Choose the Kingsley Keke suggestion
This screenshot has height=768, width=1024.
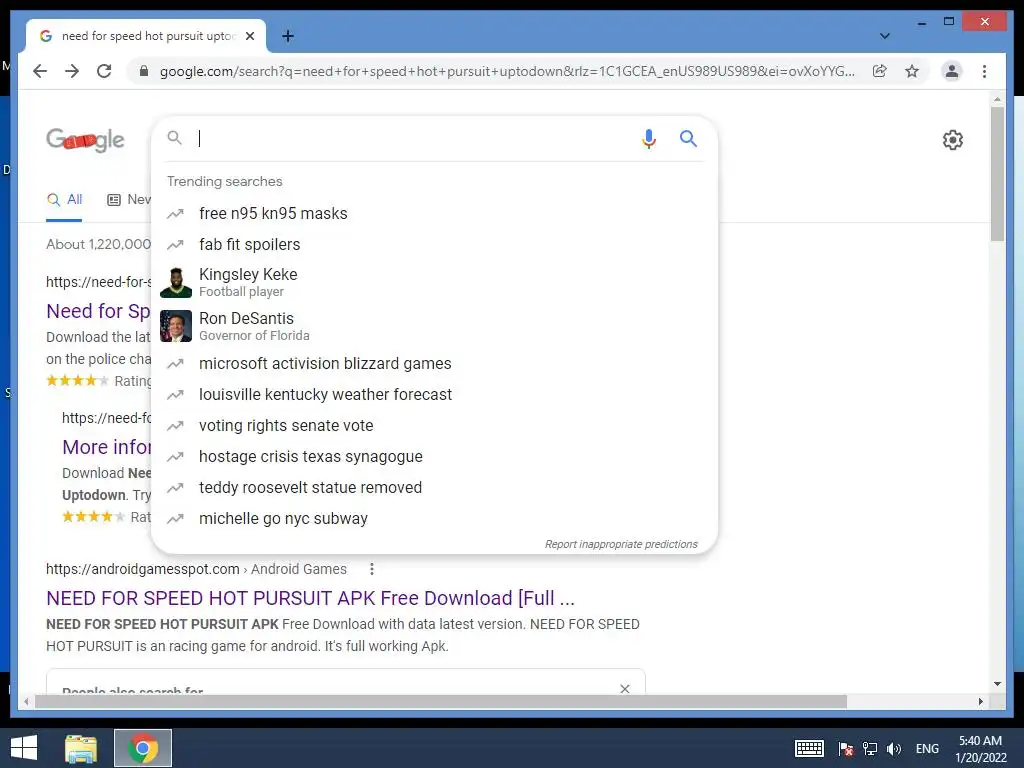(x=434, y=282)
